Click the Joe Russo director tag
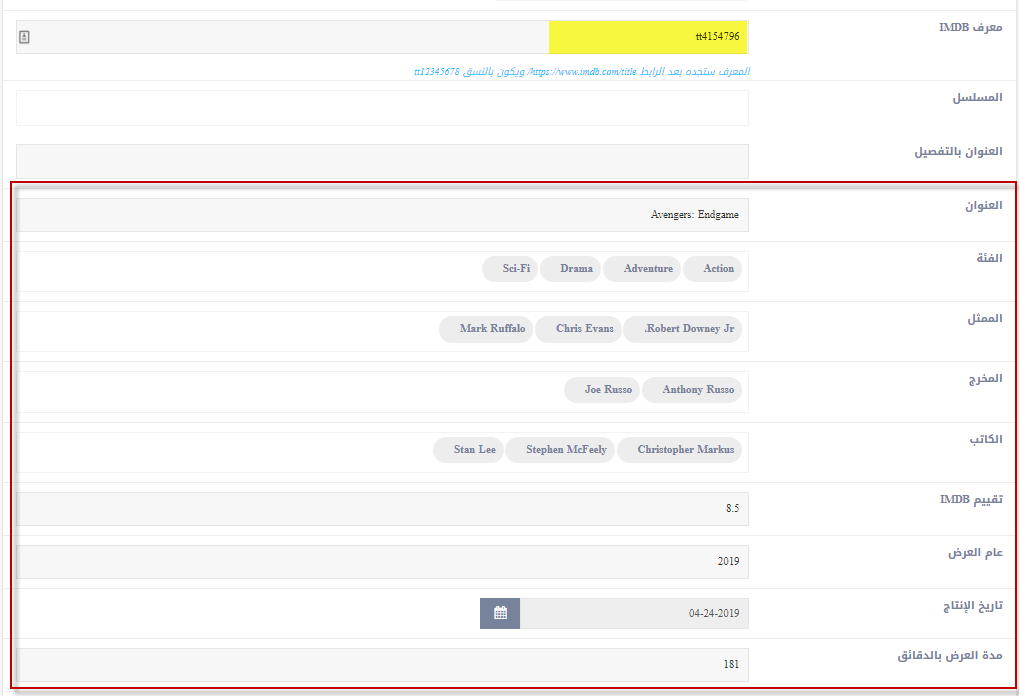The width and height of the screenshot is (1020, 696). tap(602, 390)
